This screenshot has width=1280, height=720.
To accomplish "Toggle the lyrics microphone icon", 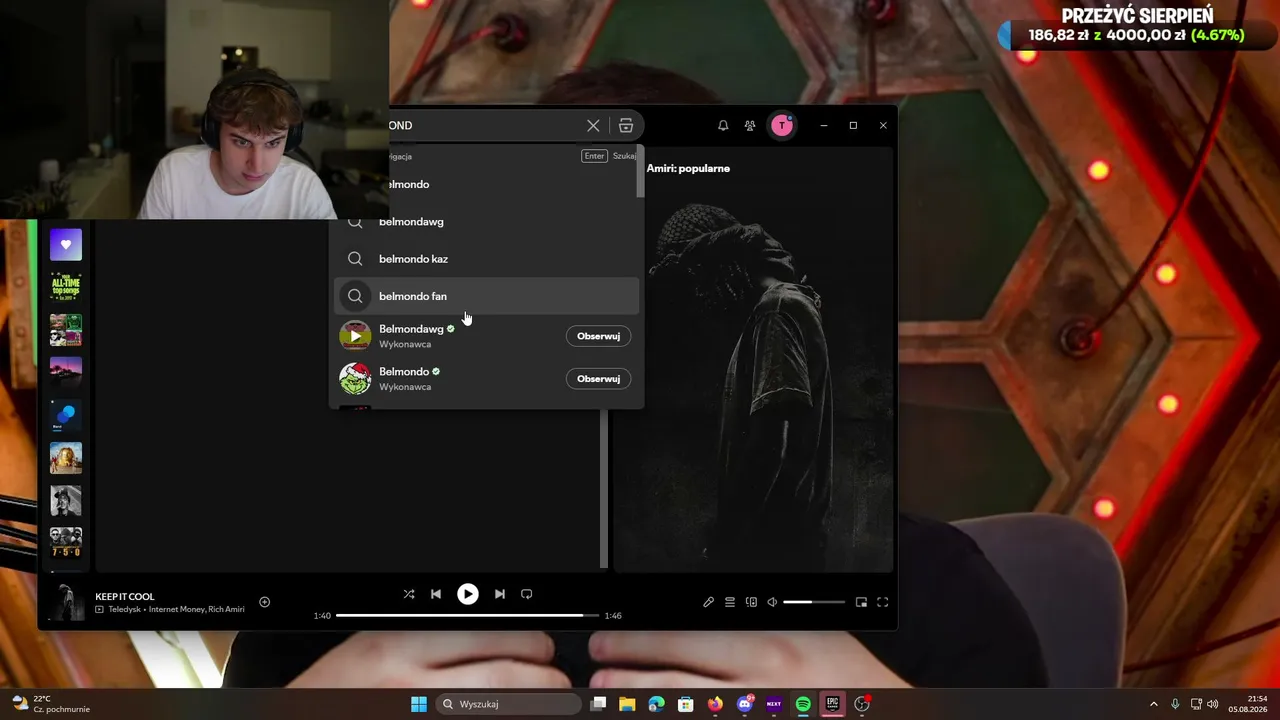I will (x=709, y=602).
